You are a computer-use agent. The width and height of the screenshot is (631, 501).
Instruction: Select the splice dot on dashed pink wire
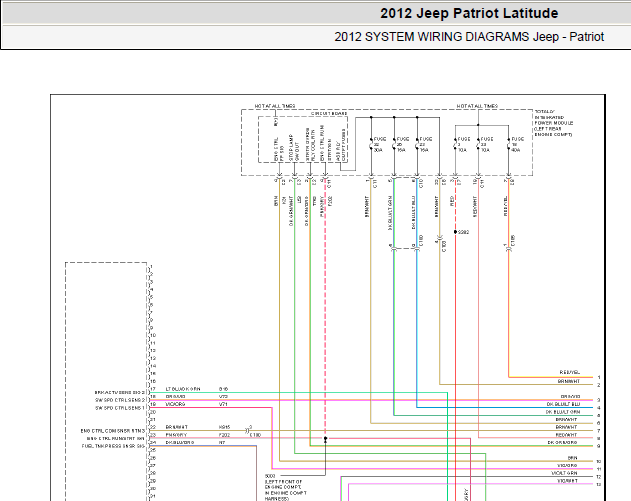(x=326, y=438)
